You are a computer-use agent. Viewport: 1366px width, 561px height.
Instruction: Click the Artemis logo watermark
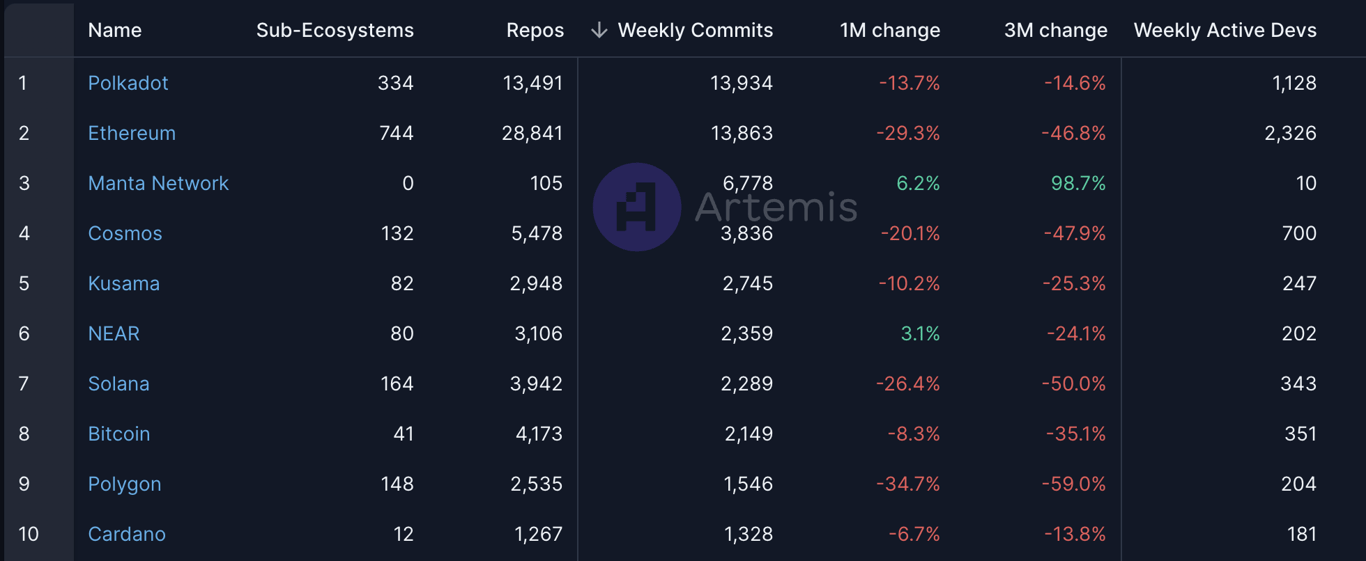(x=726, y=207)
